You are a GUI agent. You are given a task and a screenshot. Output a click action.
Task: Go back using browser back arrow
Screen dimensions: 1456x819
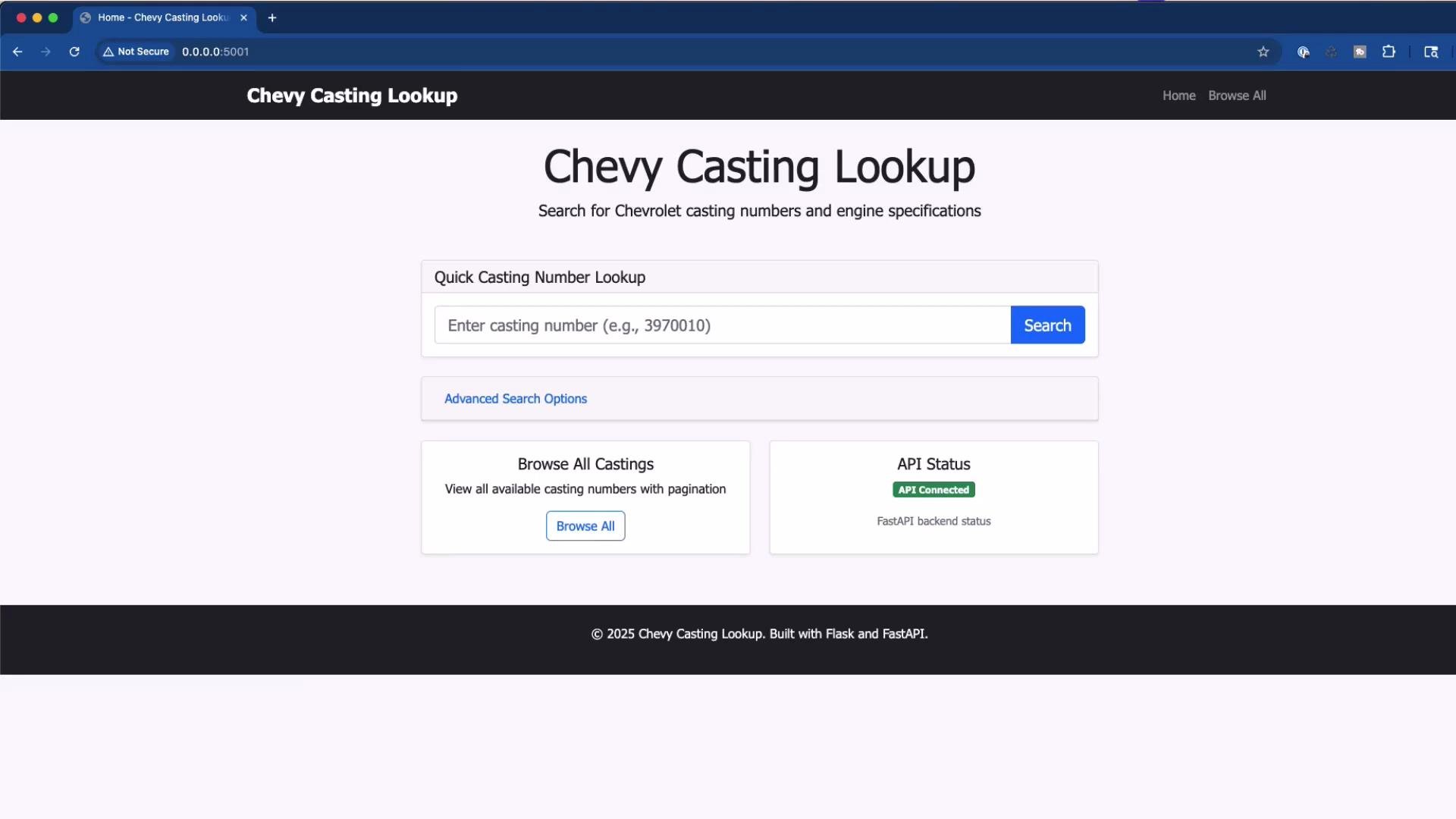[x=17, y=52]
